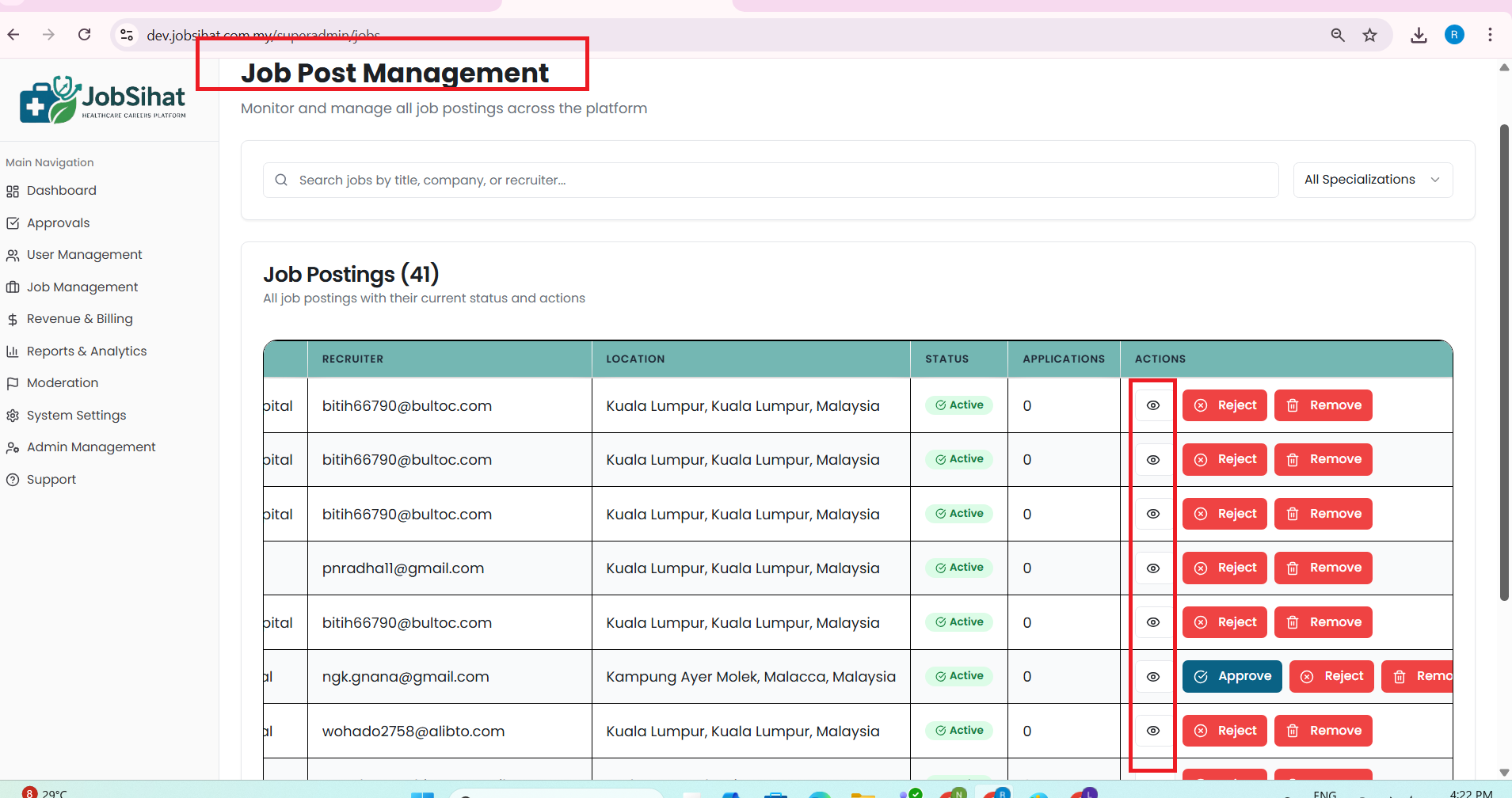Viewport: 1512px width, 798px height.
Task: Click the JobSihat logo
Action: (103, 101)
